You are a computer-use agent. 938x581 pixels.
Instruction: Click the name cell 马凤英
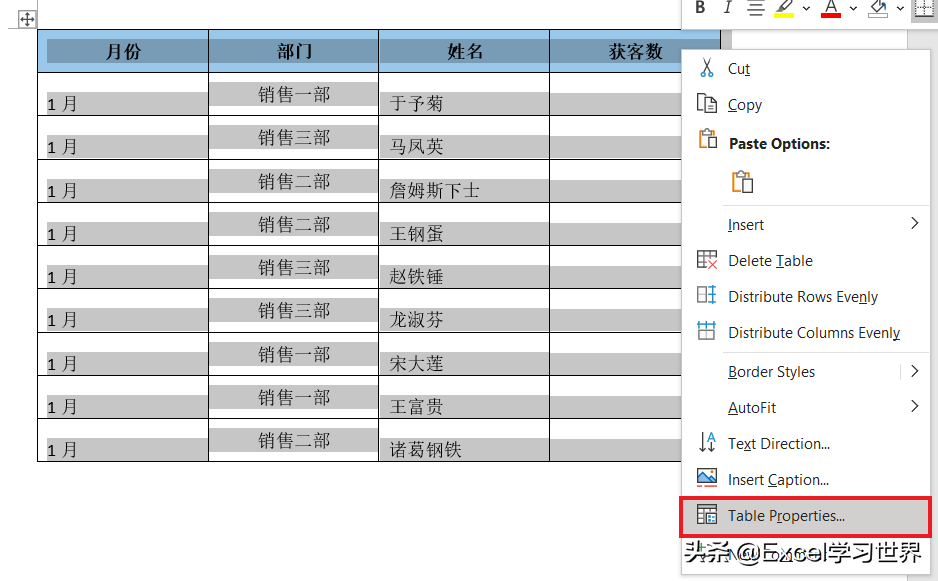click(x=464, y=138)
